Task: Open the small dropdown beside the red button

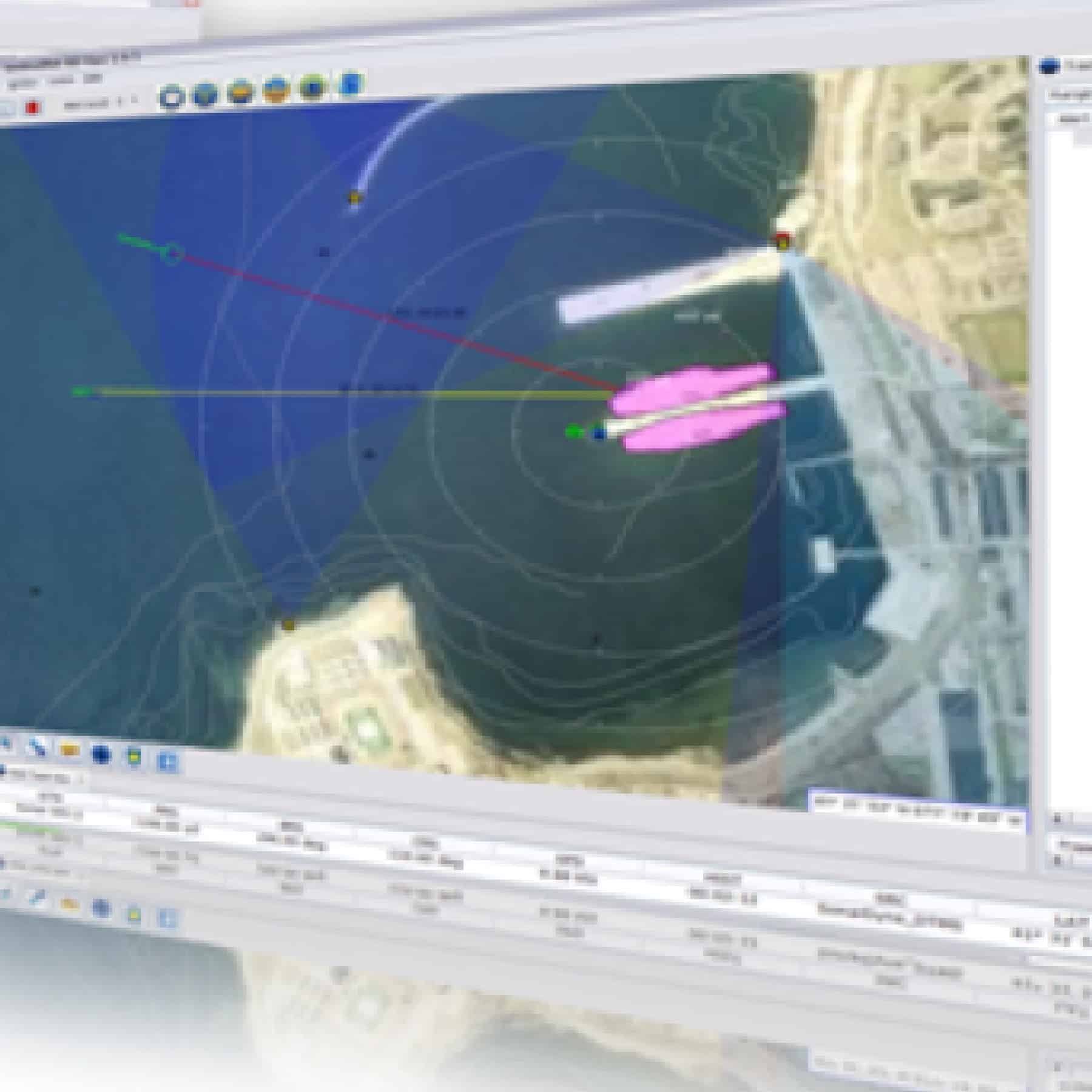Action: click(101, 103)
